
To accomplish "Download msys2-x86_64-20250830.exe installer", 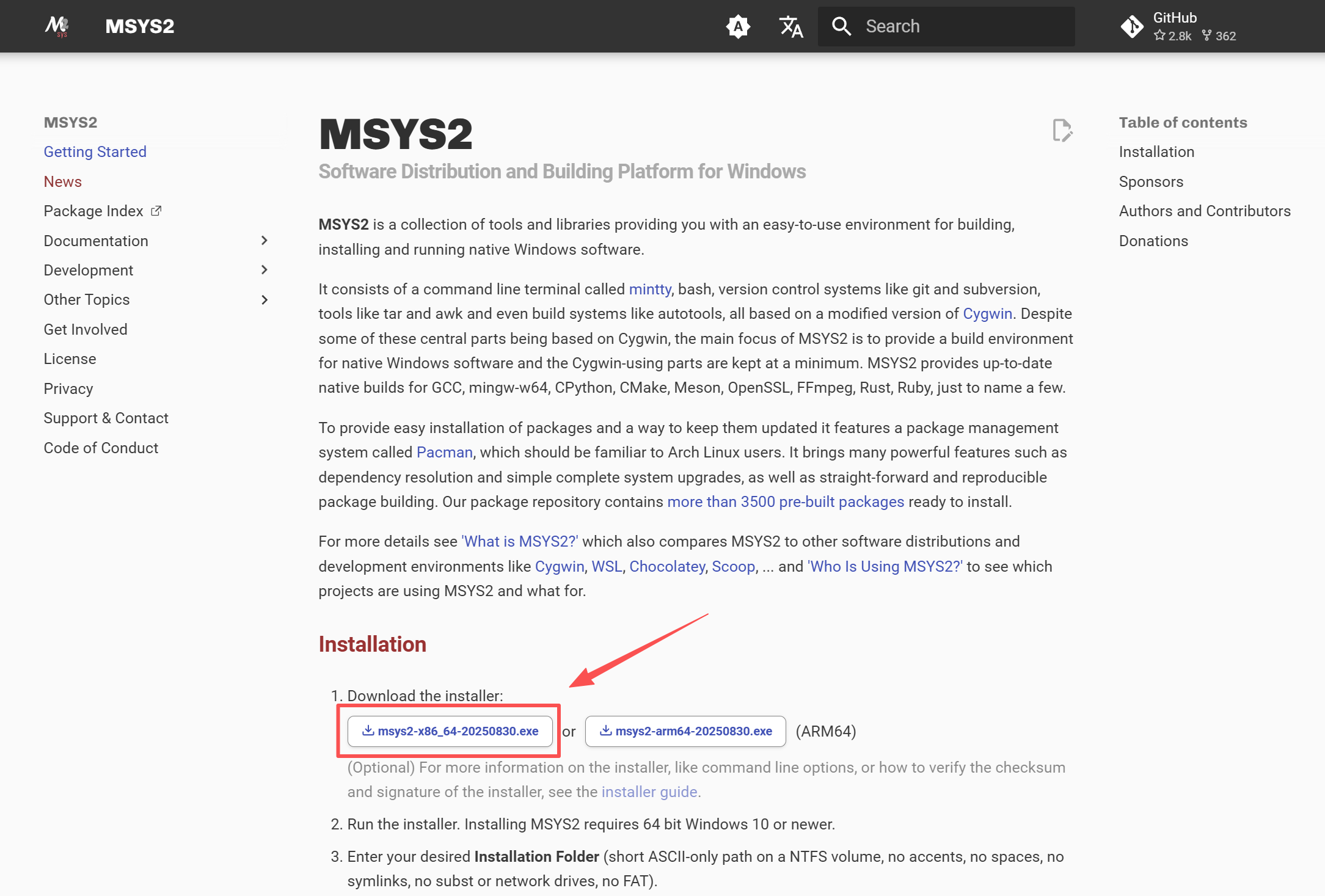I will pyautogui.click(x=450, y=731).
